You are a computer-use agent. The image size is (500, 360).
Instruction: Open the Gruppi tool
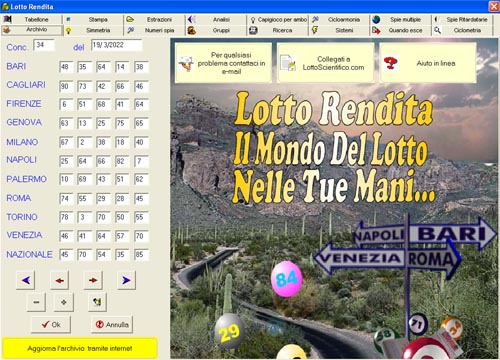click(216, 30)
